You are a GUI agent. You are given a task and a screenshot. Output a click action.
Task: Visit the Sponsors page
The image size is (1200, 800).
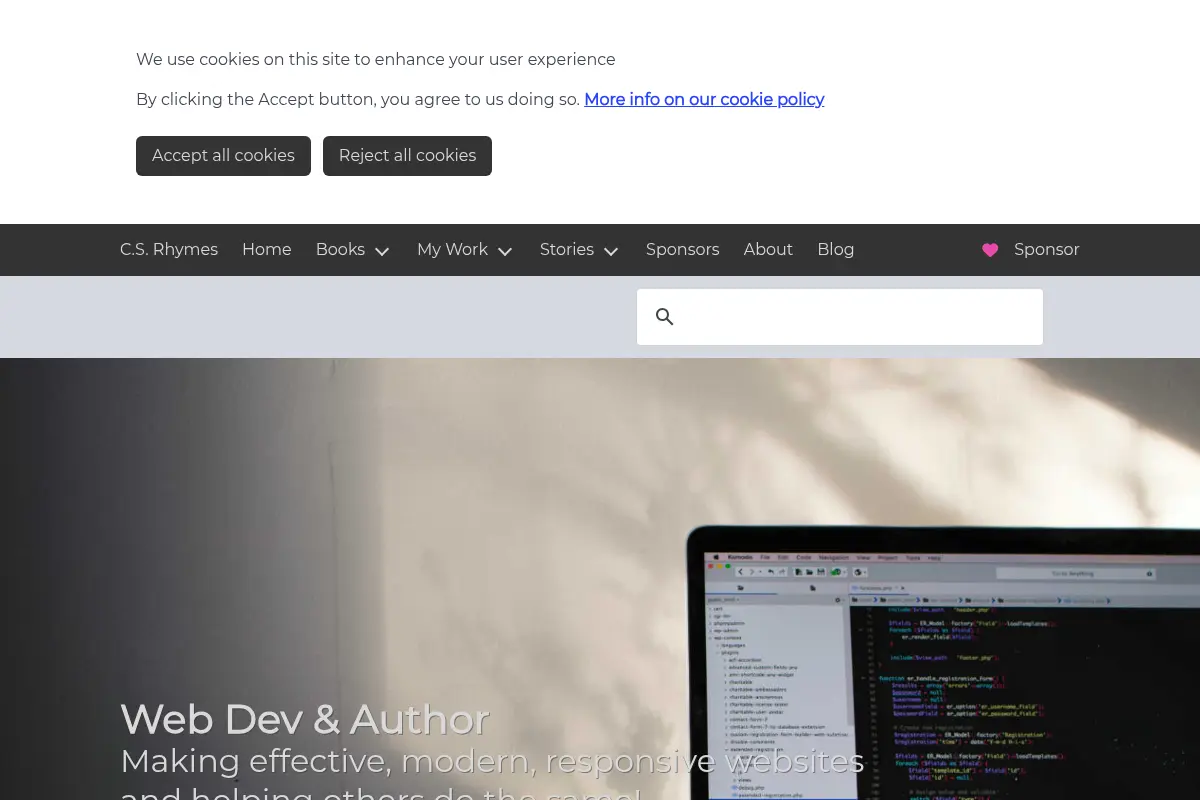[682, 250]
